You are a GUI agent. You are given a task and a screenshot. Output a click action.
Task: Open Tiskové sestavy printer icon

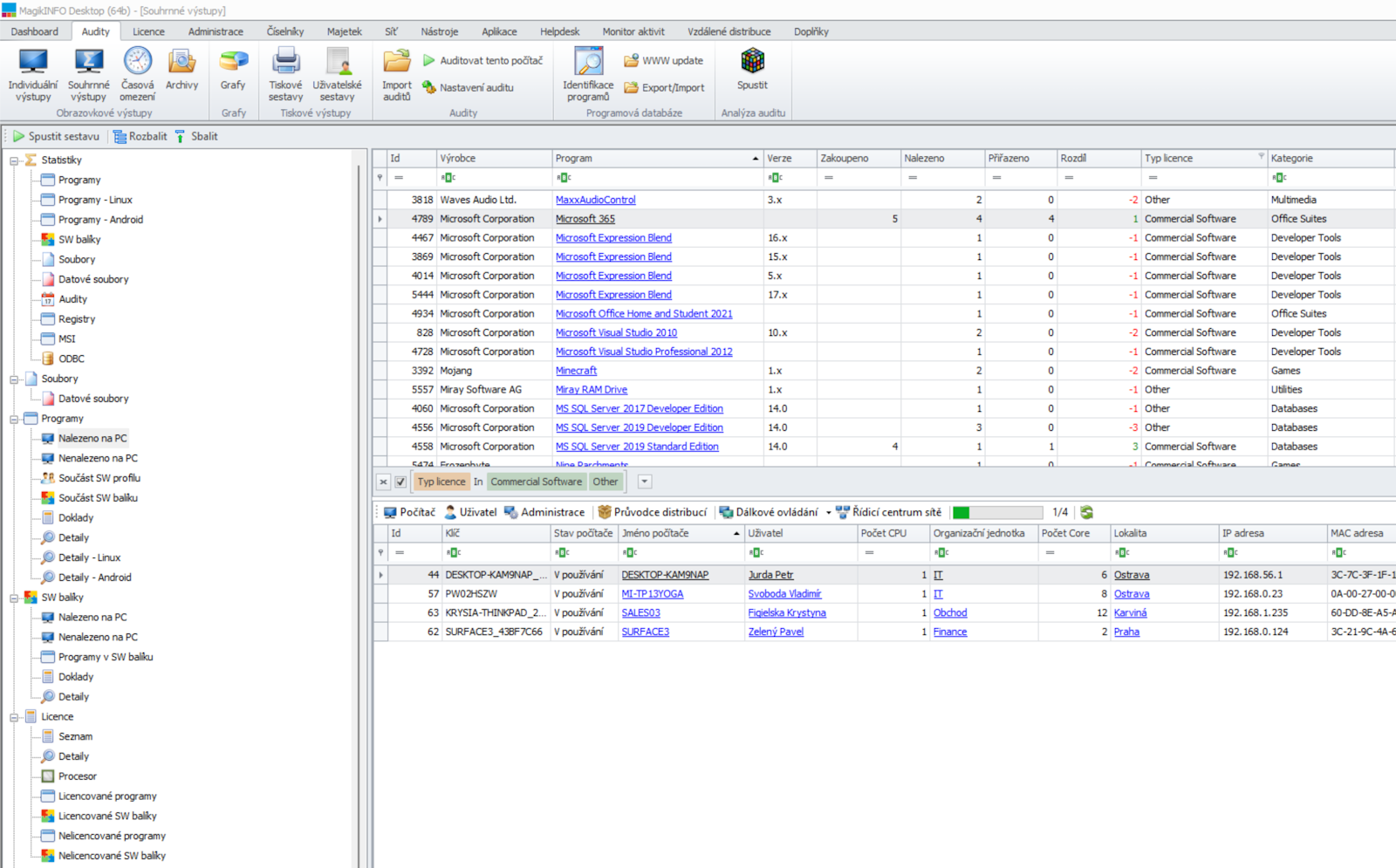coord(285,62)
